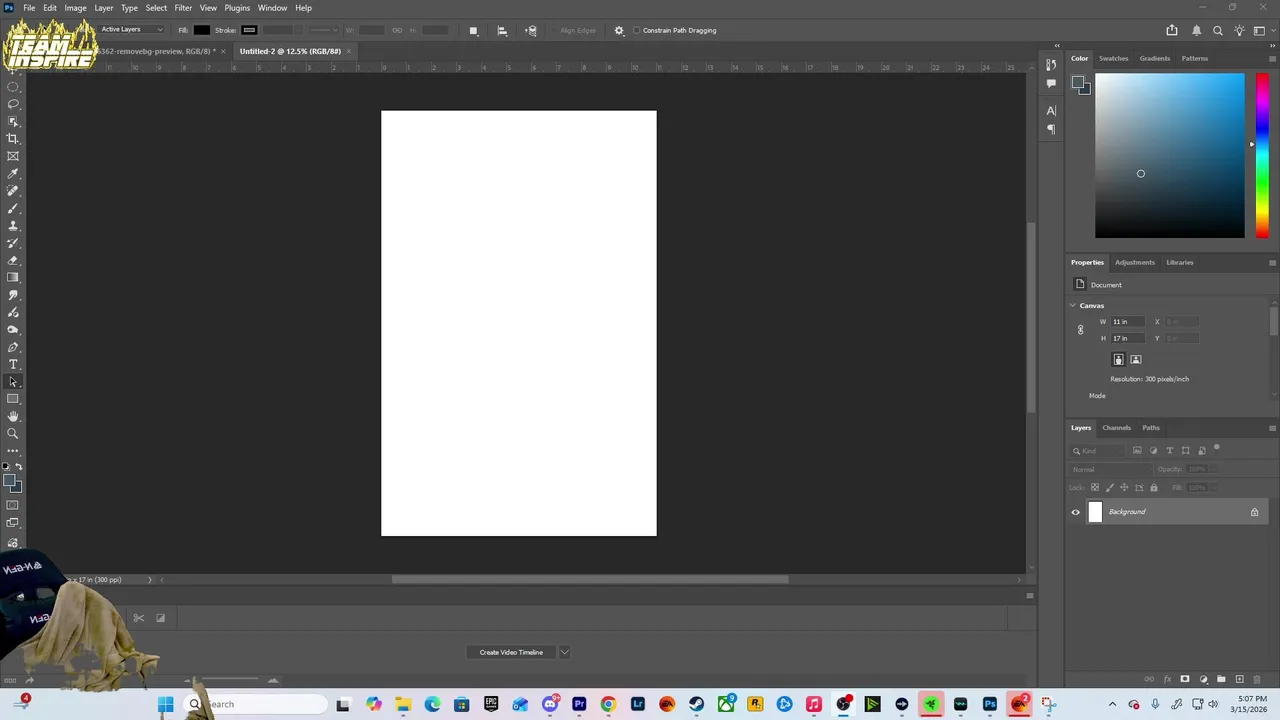Select the Eyedropper tool

(13, 174)
